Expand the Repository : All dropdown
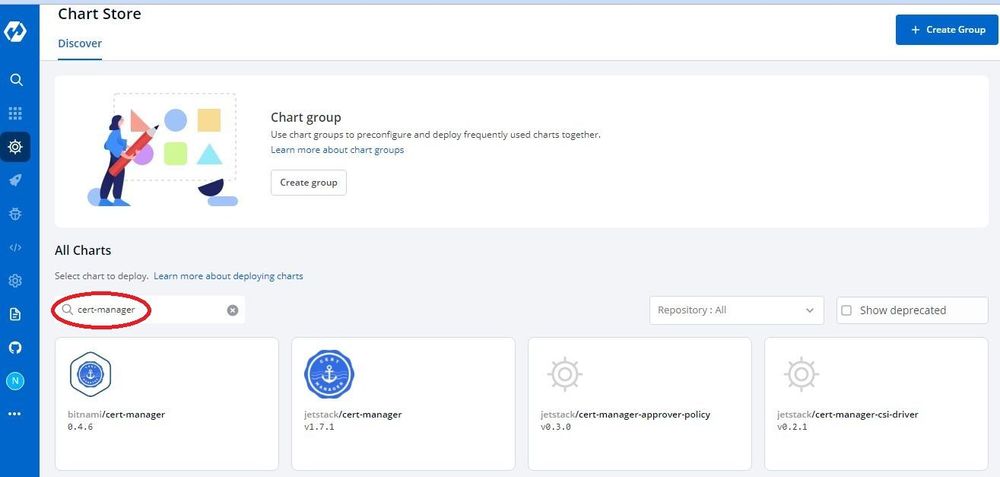Screen dimensions: 1000x477 pos(737,311)
